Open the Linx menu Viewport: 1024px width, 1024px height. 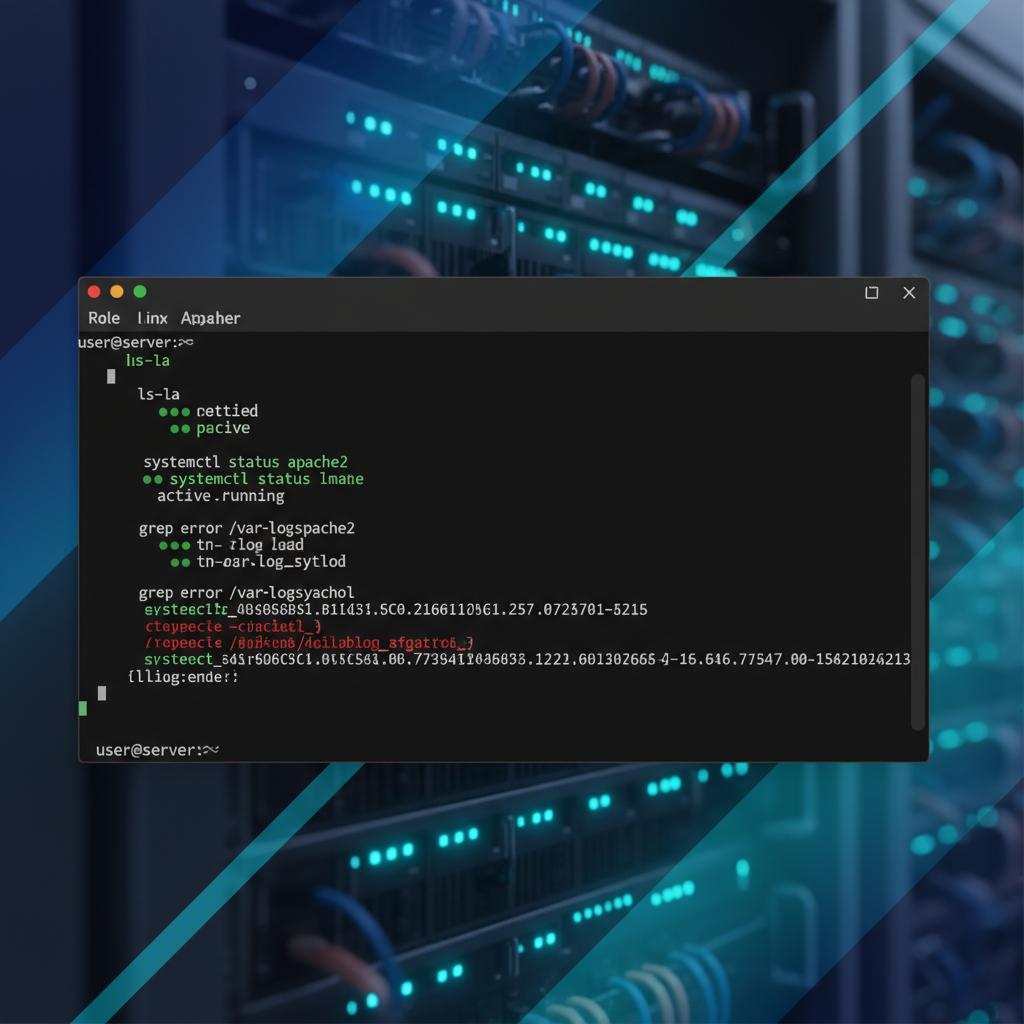point(152,318)
